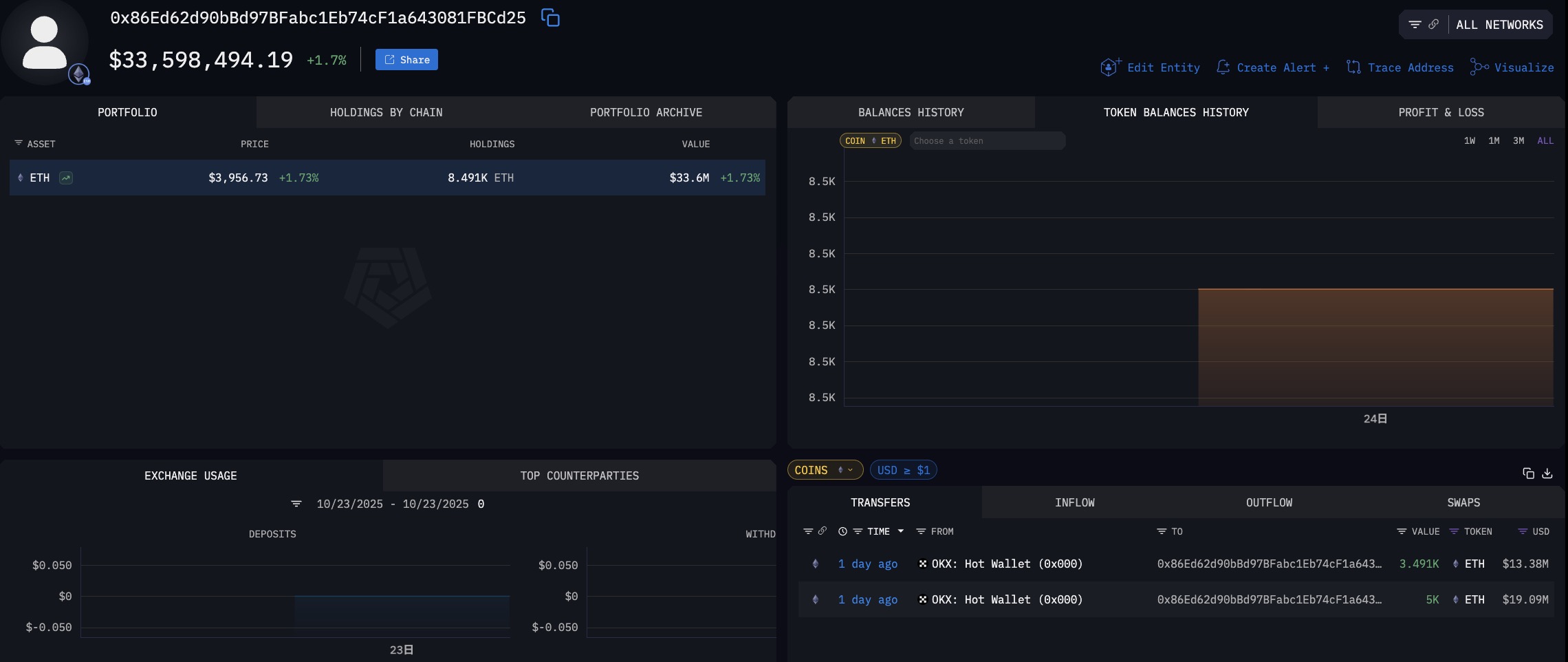The height and width of the screenshot is (662, 1568).
Task: Click the blue Share button
Action: 406,60
